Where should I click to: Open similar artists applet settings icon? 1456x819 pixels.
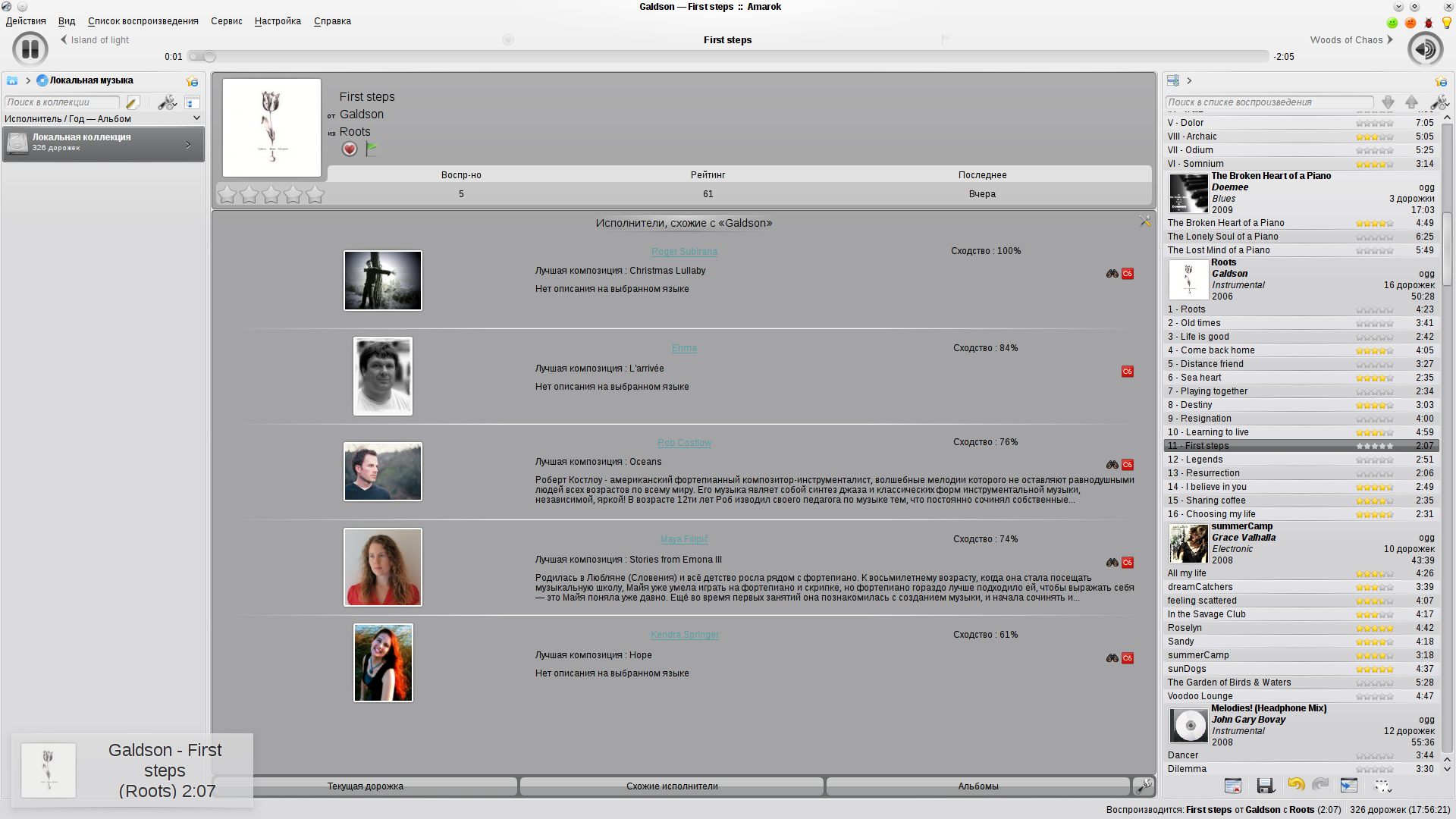coord(1145,221)
